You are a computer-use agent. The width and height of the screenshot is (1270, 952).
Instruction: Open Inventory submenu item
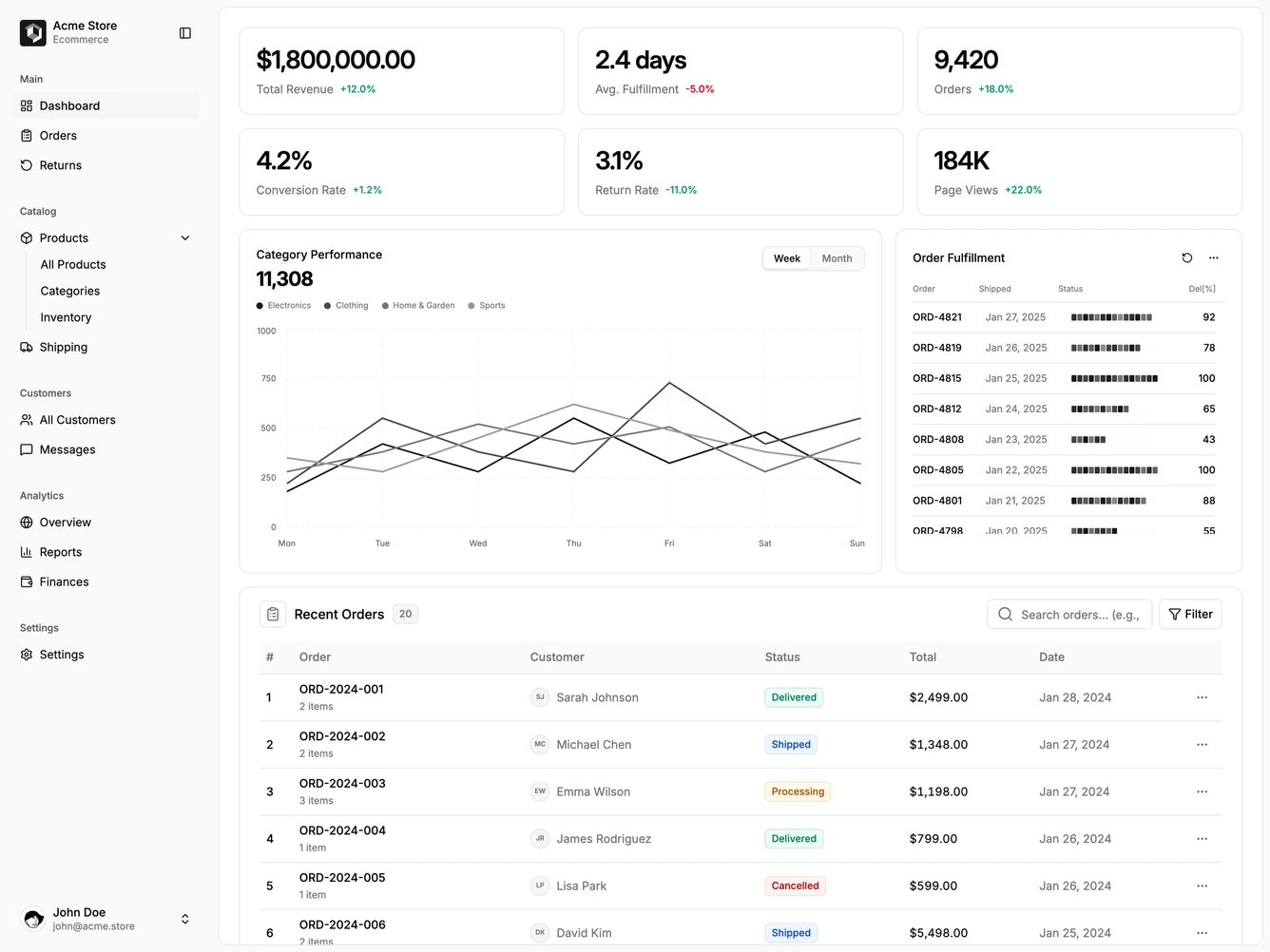click(66, 318)
